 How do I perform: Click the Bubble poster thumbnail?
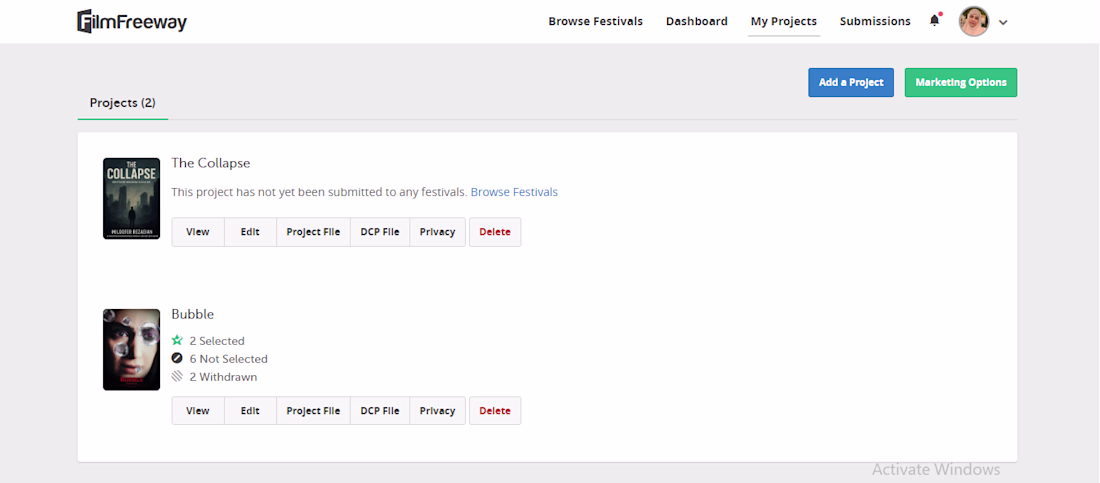[x=131, y=350]
